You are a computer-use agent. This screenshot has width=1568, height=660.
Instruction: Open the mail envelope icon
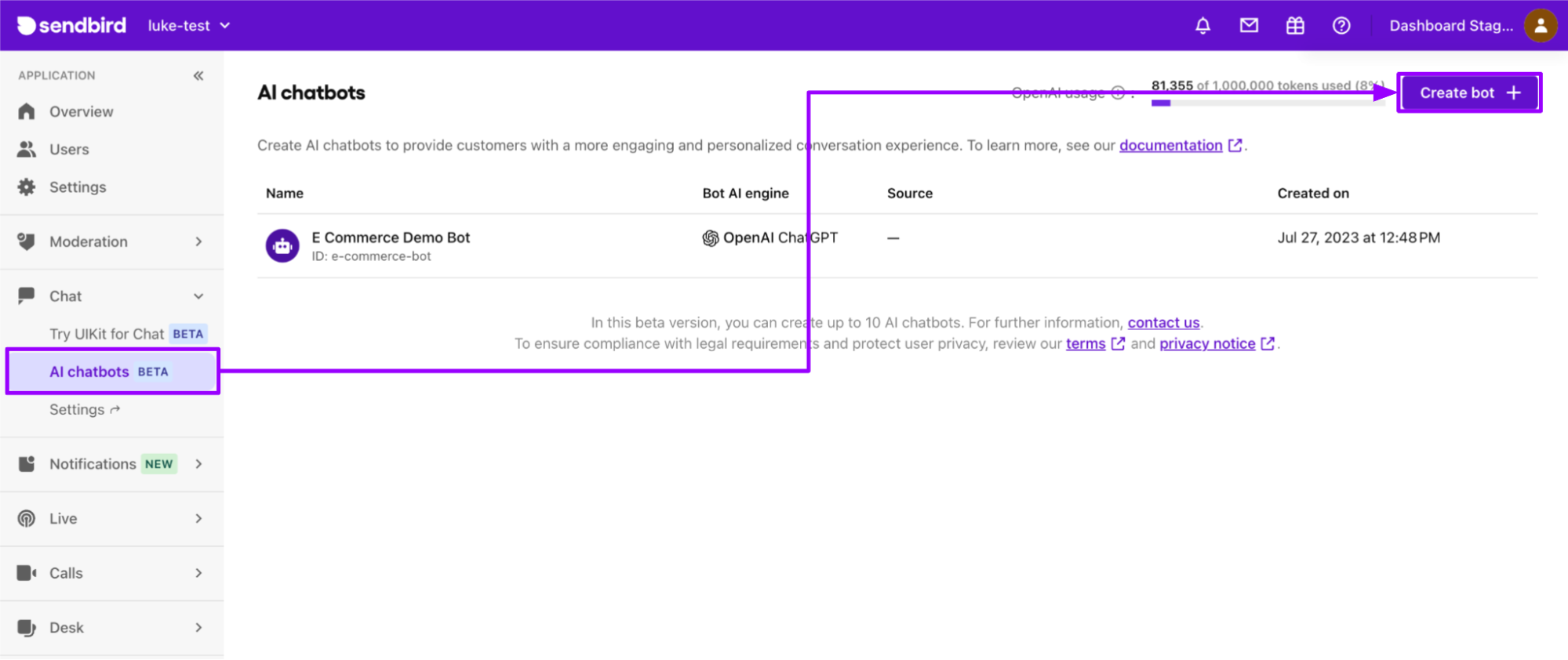coord(1249,25)
